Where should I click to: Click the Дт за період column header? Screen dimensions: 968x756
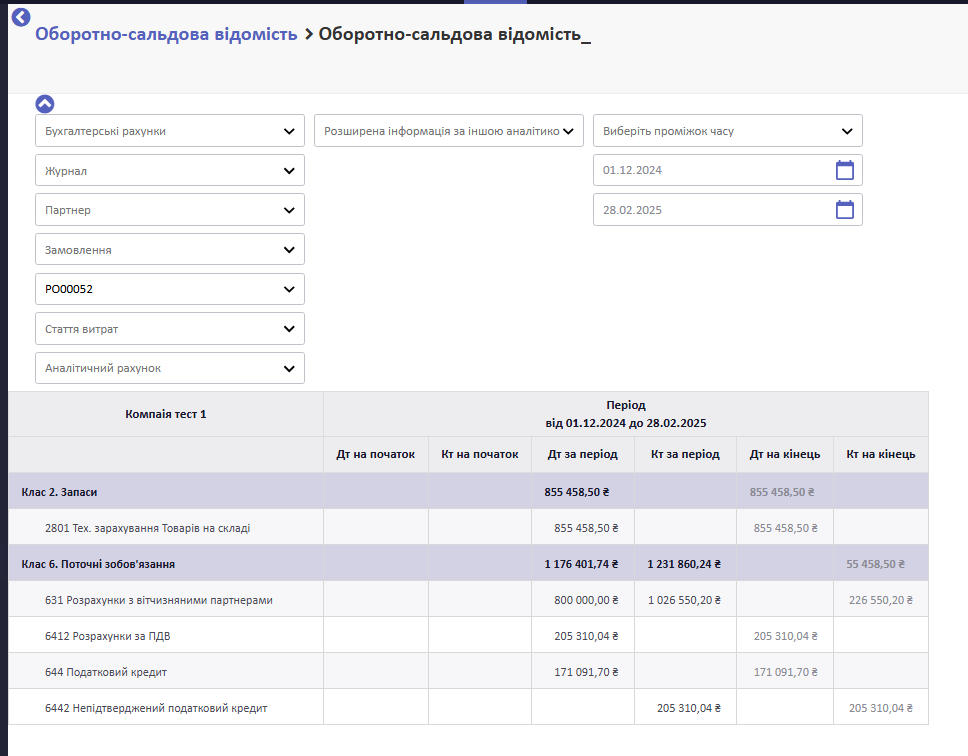click(583, 454)
